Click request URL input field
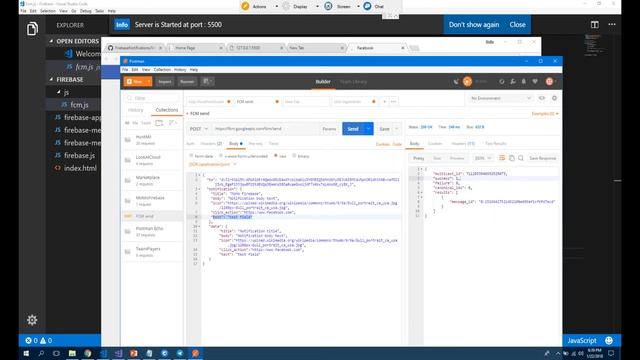Viewport: 640px width, 360px height. pyautogui.click(x=265, y=129)
